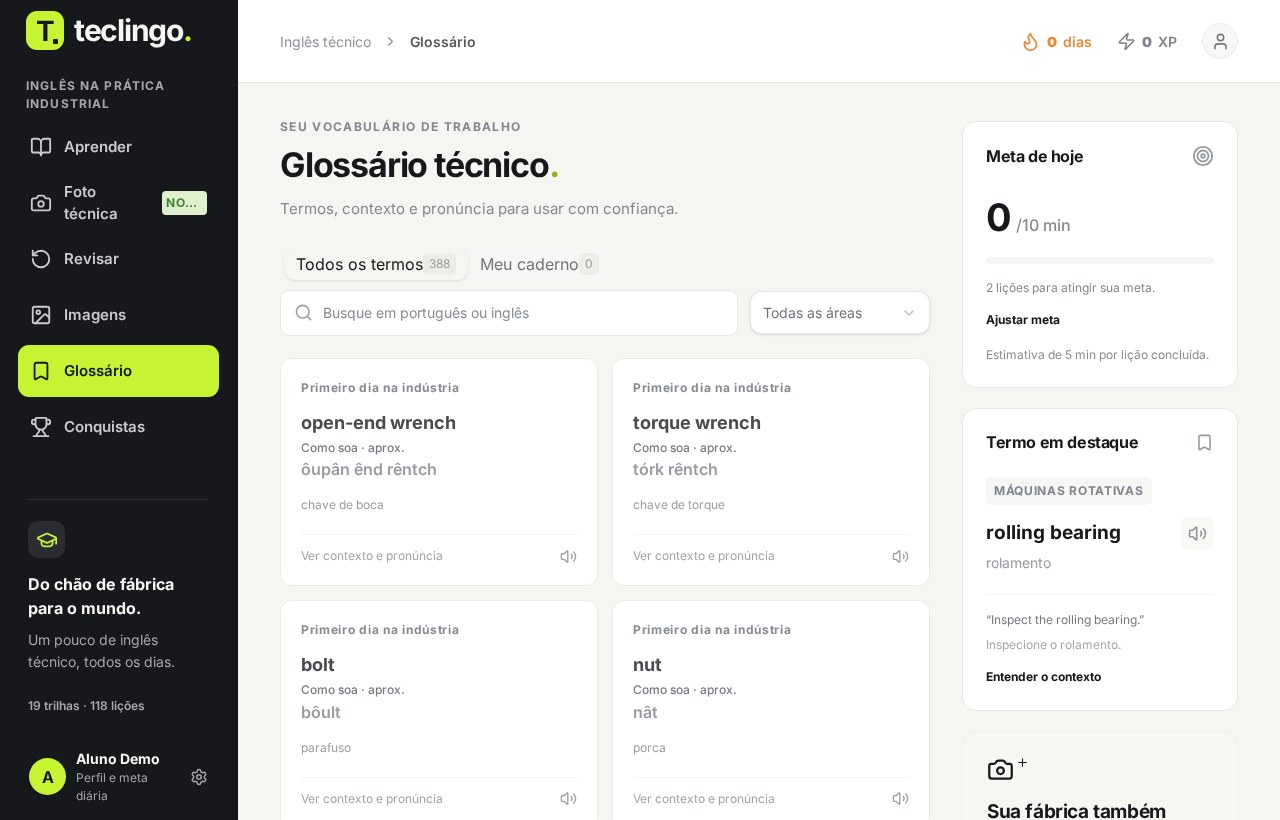Click the XP lightning bolt icon

tap(1126, 42)
